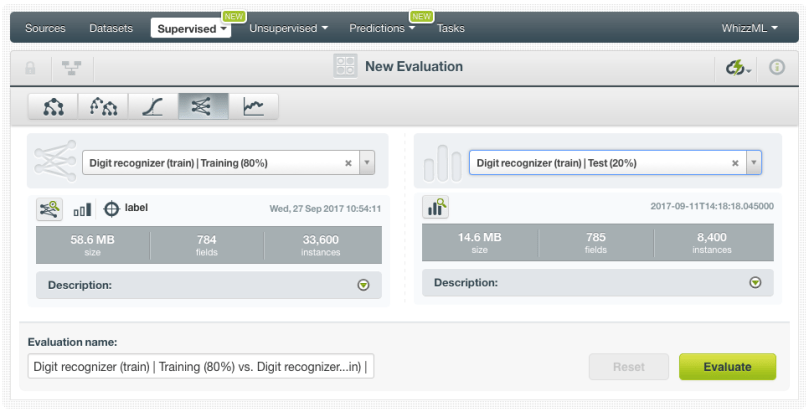Select the time series model type icon
Viewport: 809px width, 412px height.
tap(253, 106)
